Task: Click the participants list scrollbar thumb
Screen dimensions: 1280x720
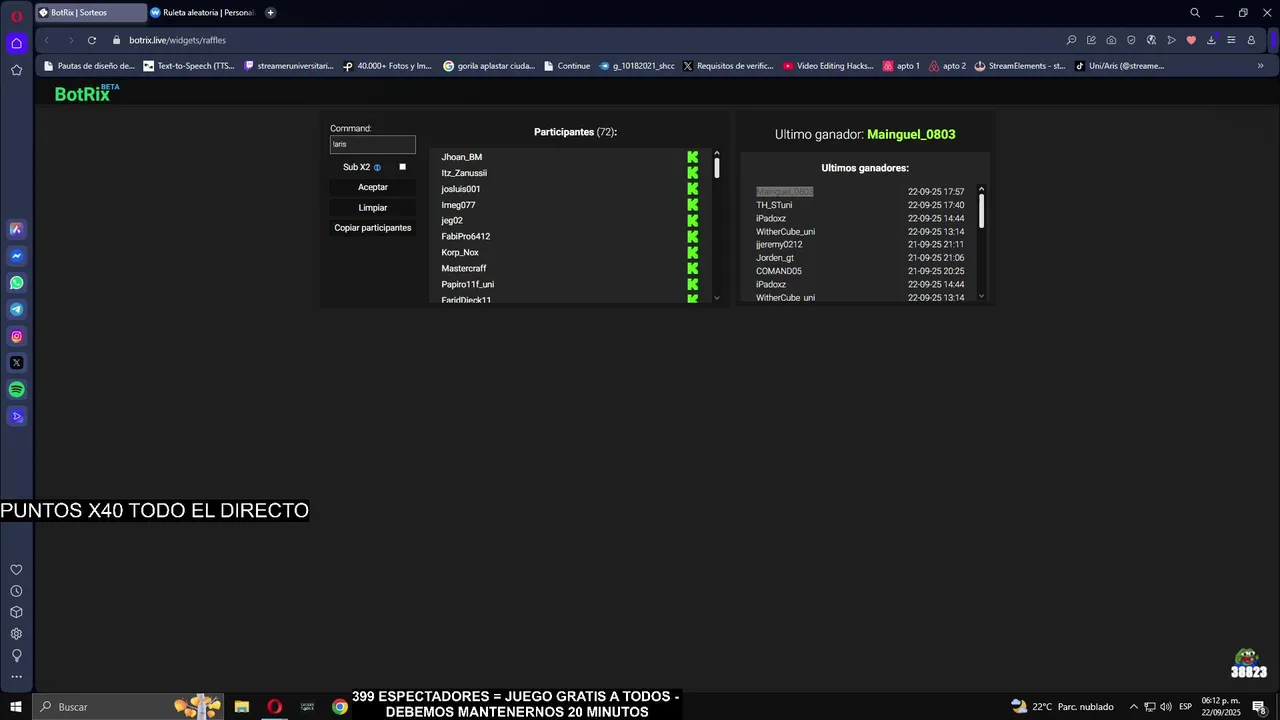Action: pos(716,168)
